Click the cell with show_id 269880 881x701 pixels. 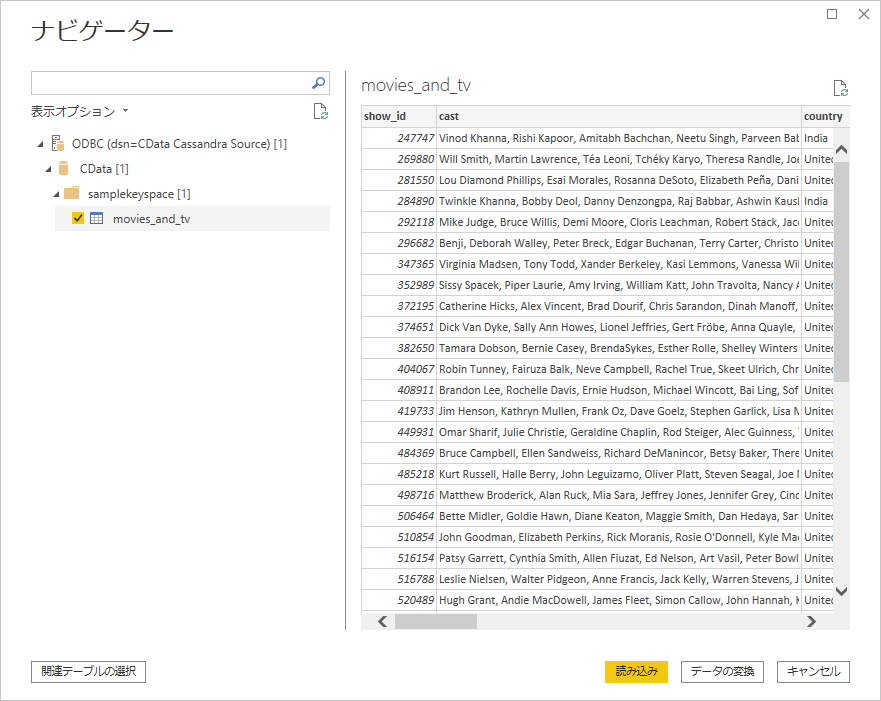click(399, 159)
